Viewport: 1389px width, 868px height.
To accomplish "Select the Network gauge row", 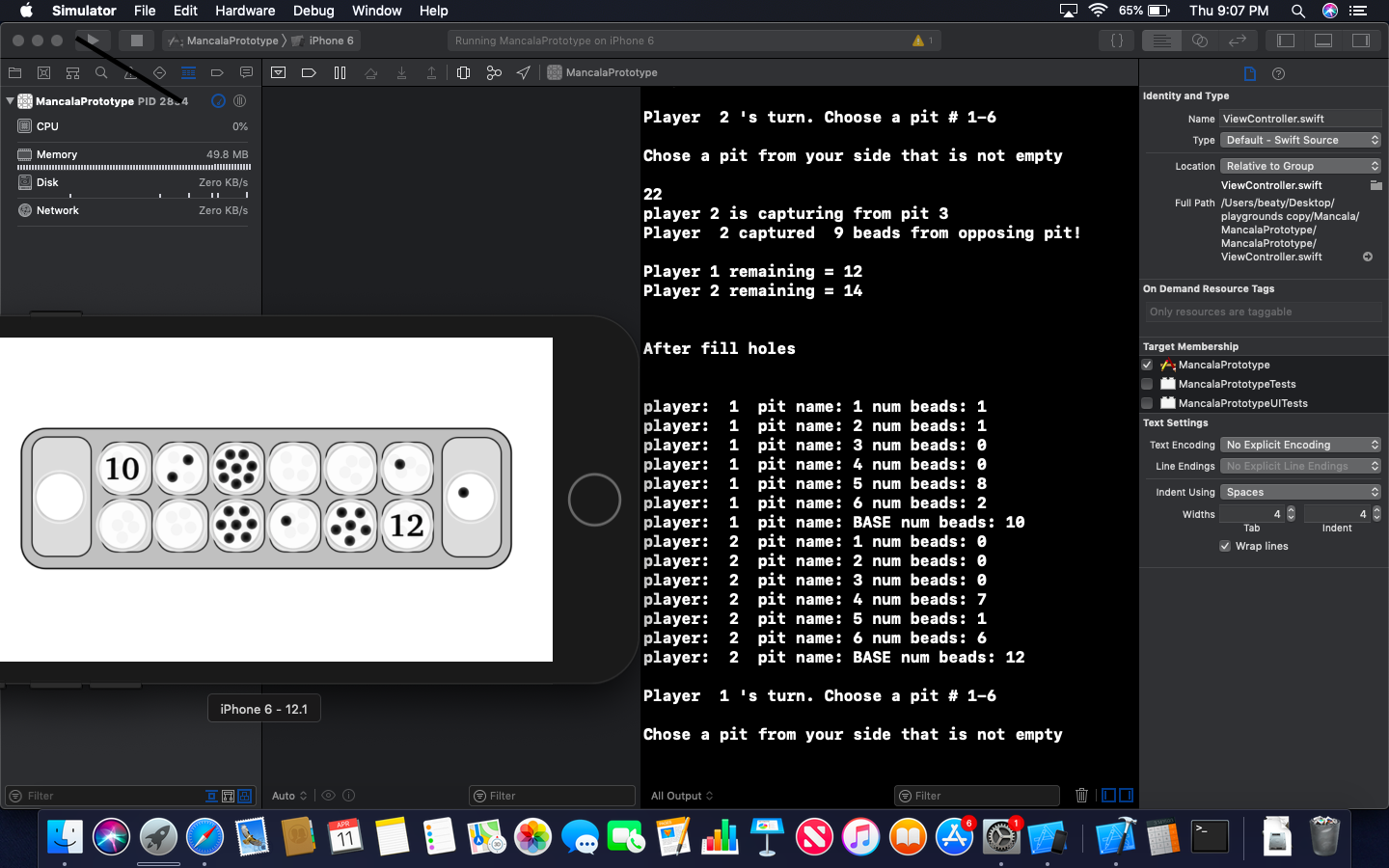I will pyautogui.click(x=133, y=210).
